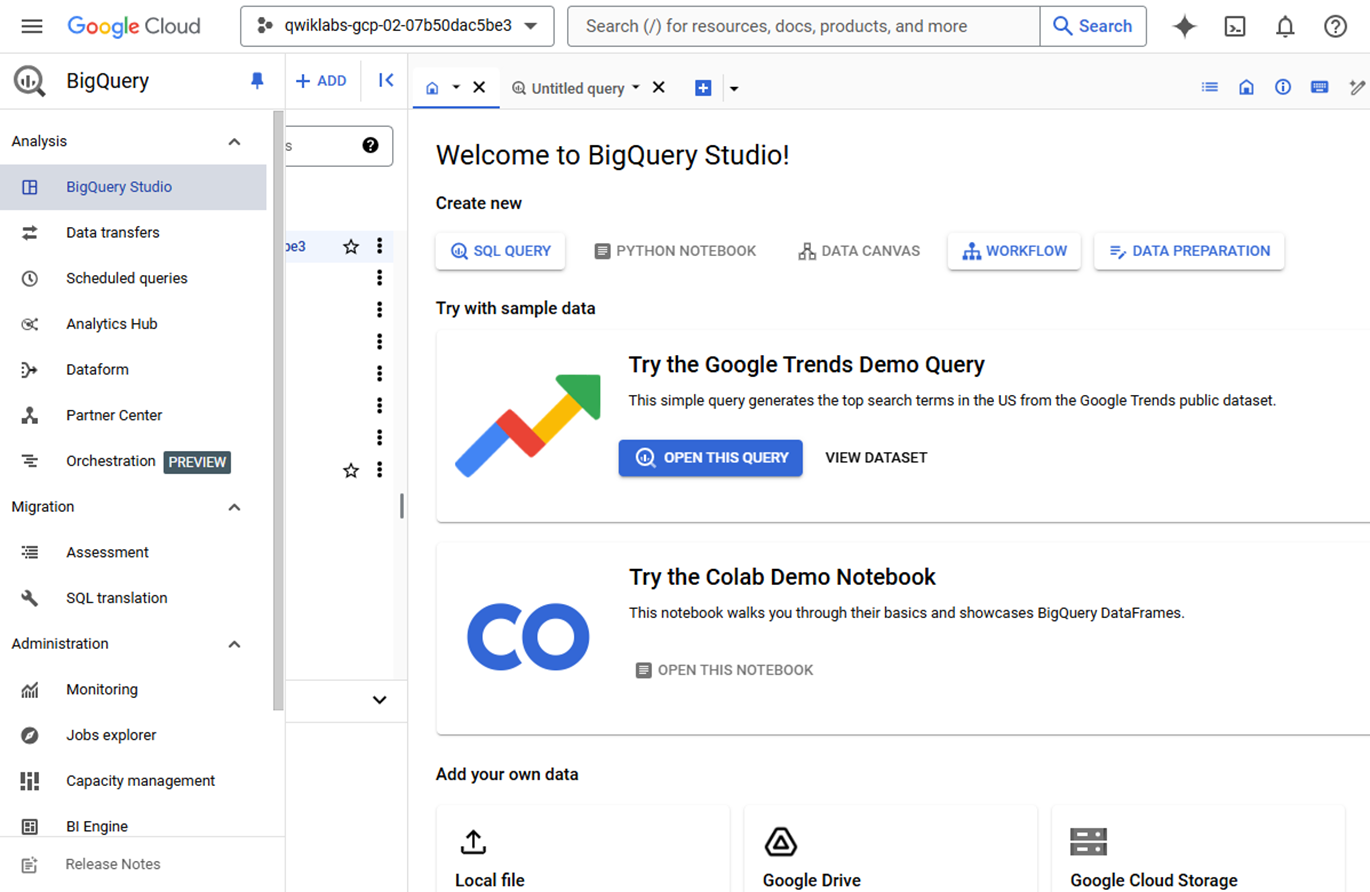
Task: Open Capacity management
Action: click(x=133, y=781)
